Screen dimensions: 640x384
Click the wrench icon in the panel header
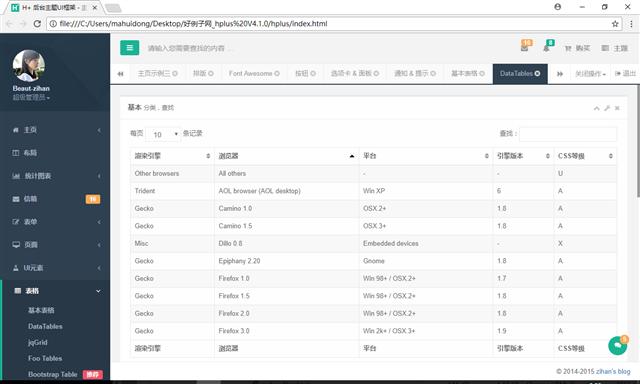(x=607, y=108)
